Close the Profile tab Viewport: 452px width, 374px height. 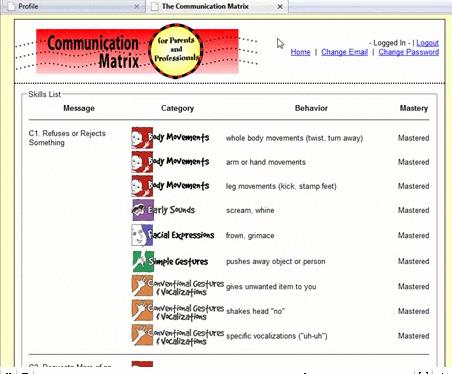[137, 6]
